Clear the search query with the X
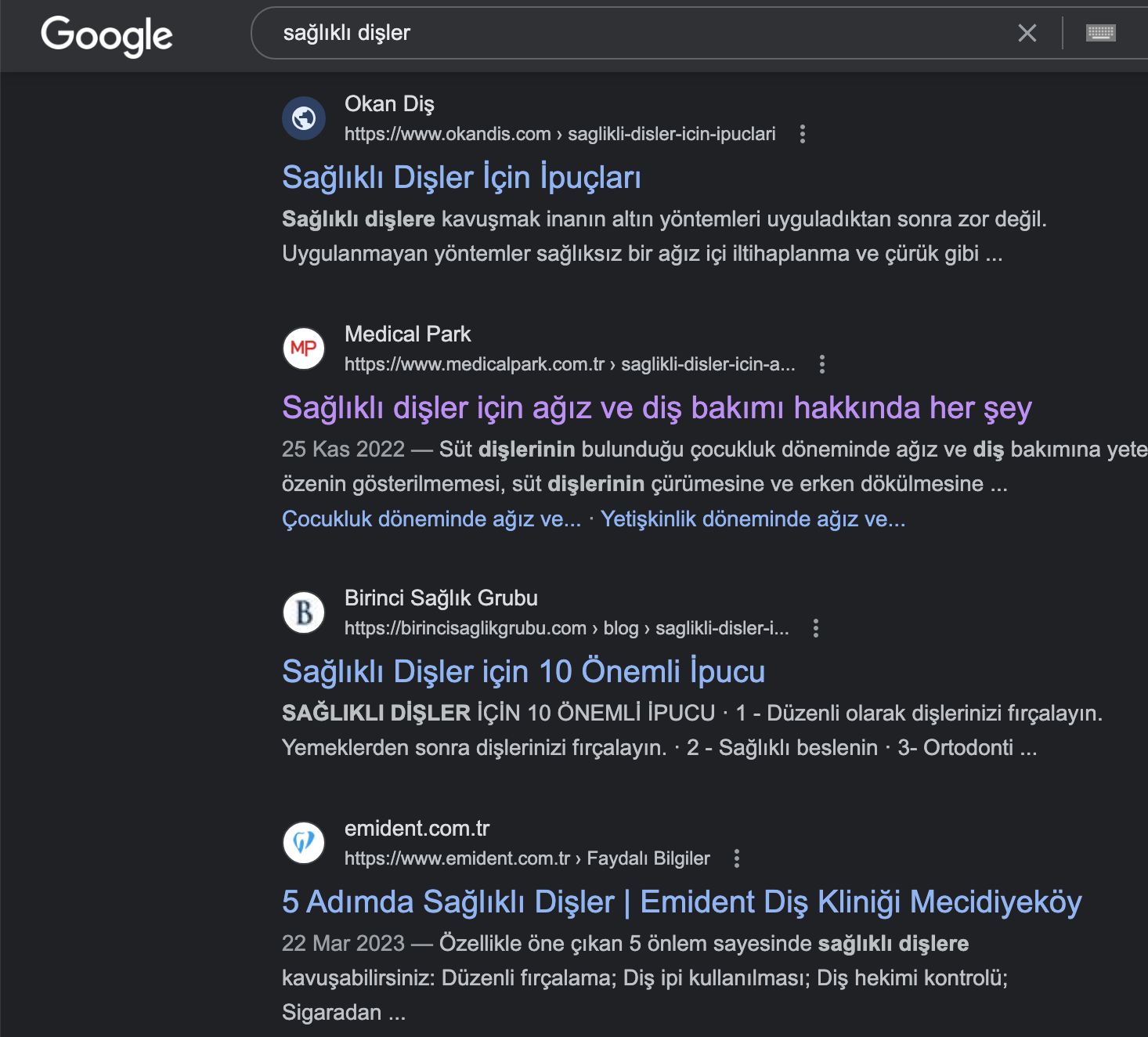 1027,33
